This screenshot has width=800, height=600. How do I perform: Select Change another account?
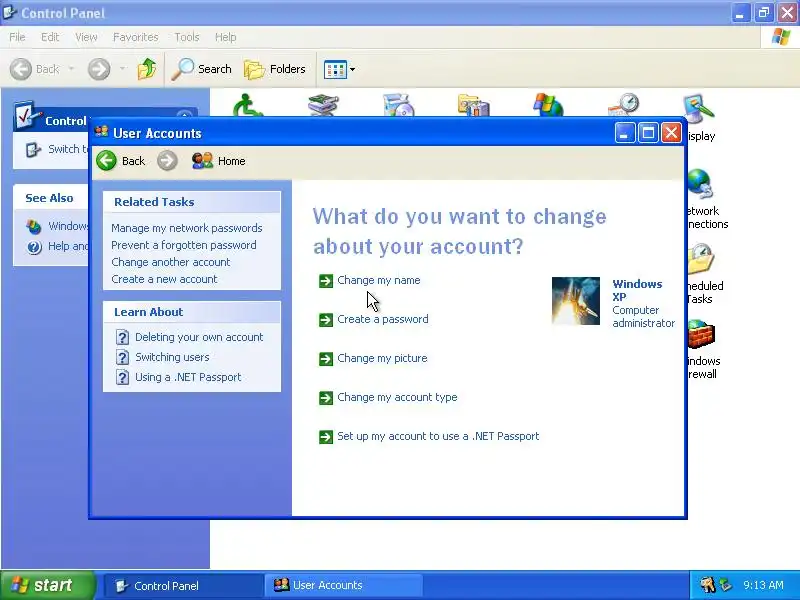(170, 262)
